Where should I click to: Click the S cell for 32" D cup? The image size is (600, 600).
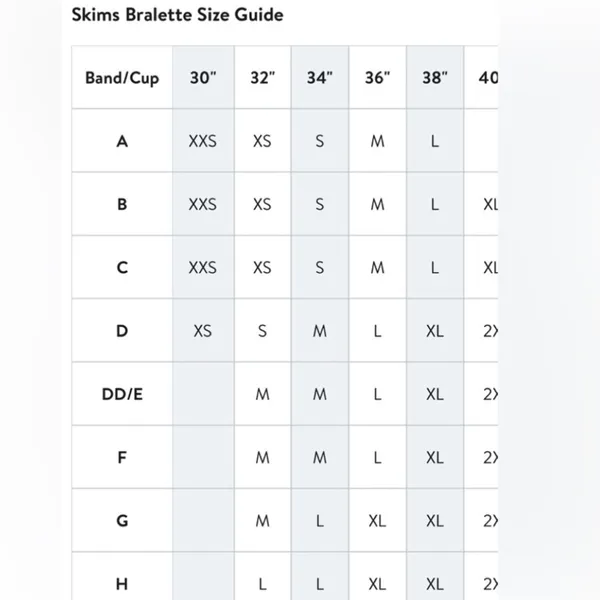tap(262, 331)
